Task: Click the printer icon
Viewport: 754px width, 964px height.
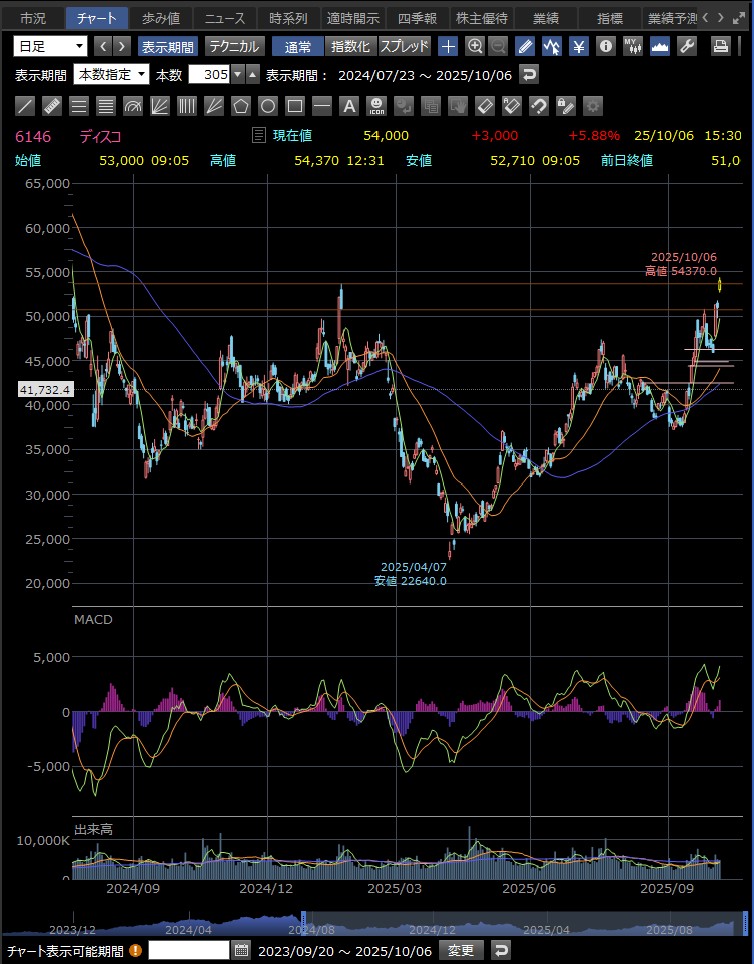Action: click(x=720, y=46)
